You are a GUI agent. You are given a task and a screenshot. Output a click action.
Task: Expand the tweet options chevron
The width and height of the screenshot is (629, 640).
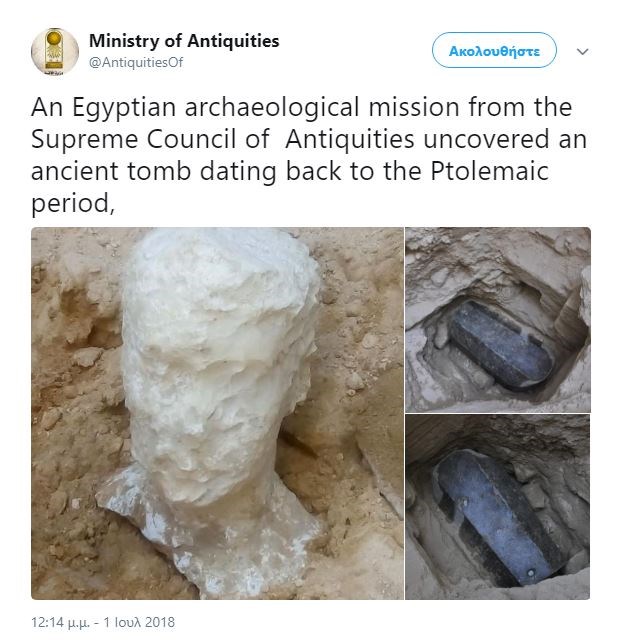coord(582,51)
